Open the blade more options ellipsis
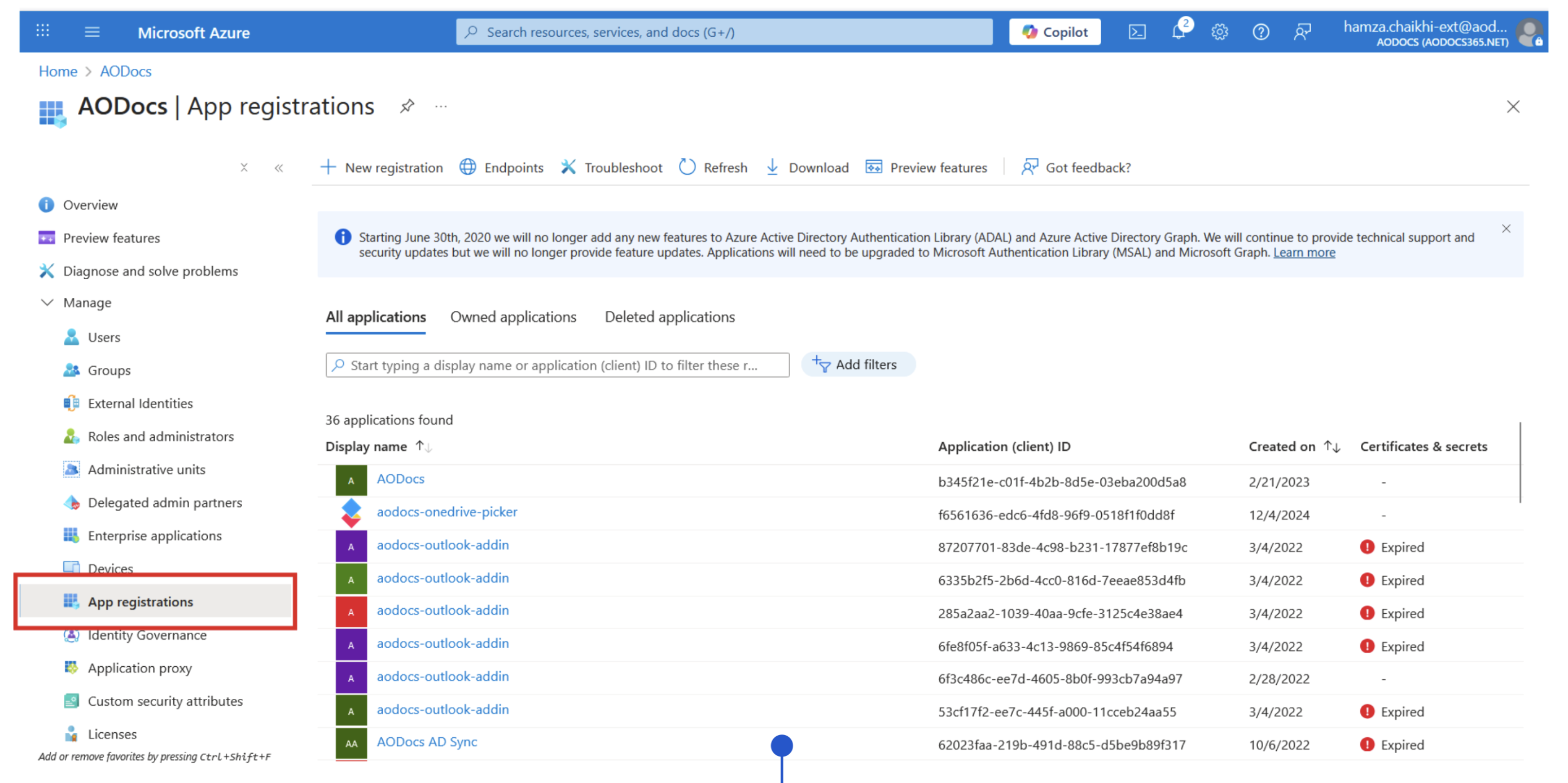 (x=441, y=107)
